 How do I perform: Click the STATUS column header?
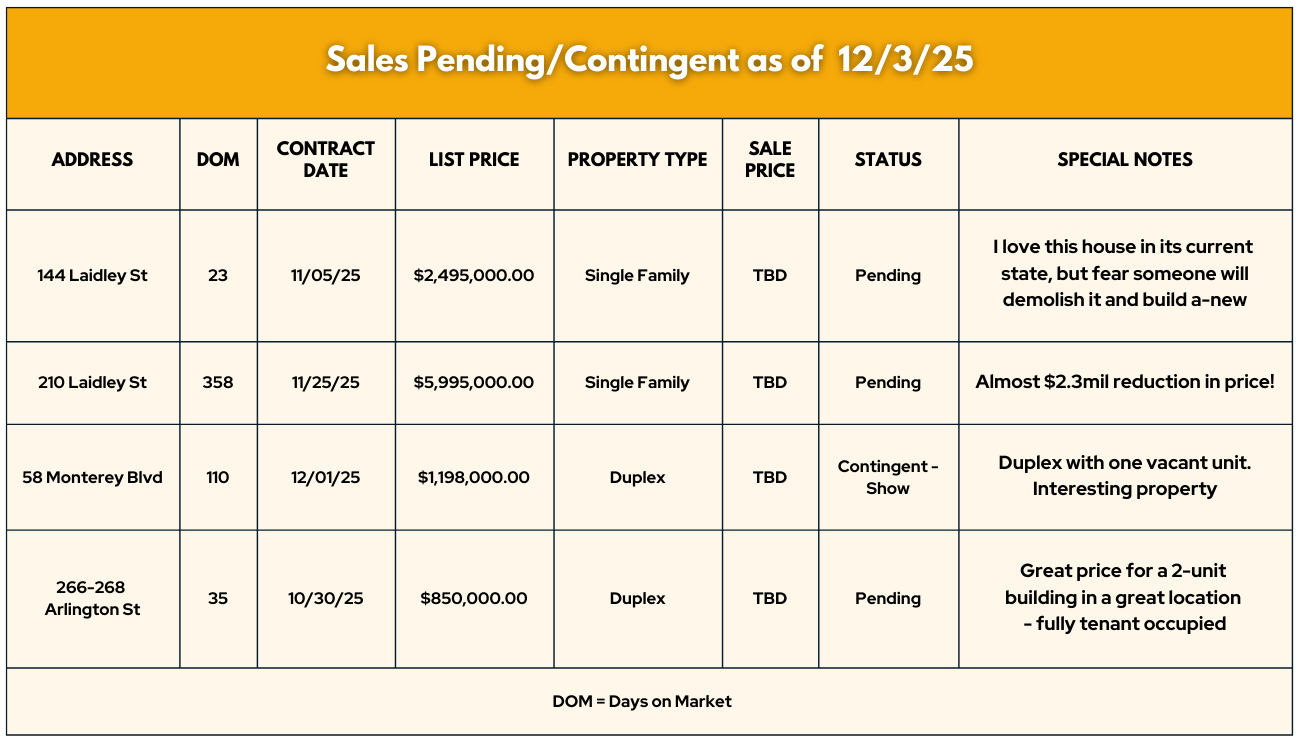888,160
